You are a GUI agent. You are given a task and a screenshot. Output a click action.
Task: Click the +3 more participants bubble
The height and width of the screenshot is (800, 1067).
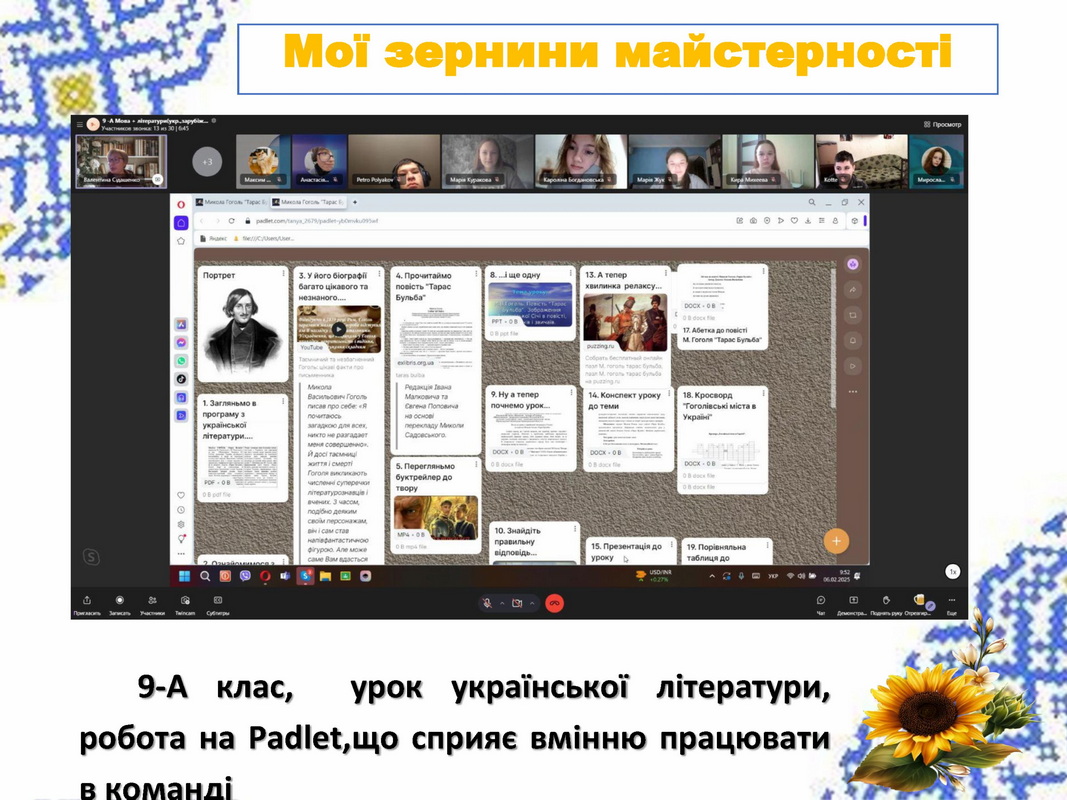207,161
